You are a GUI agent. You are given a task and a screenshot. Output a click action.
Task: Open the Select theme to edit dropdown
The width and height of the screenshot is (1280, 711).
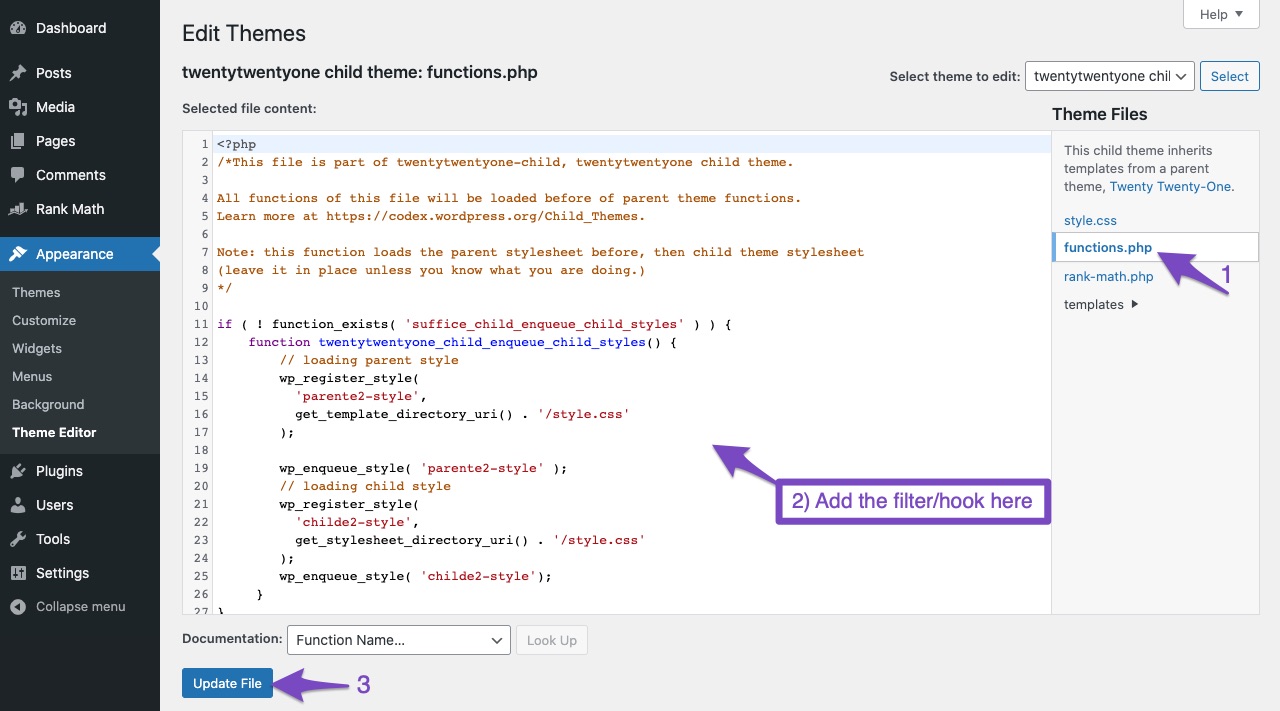(x=1110, y=76)
